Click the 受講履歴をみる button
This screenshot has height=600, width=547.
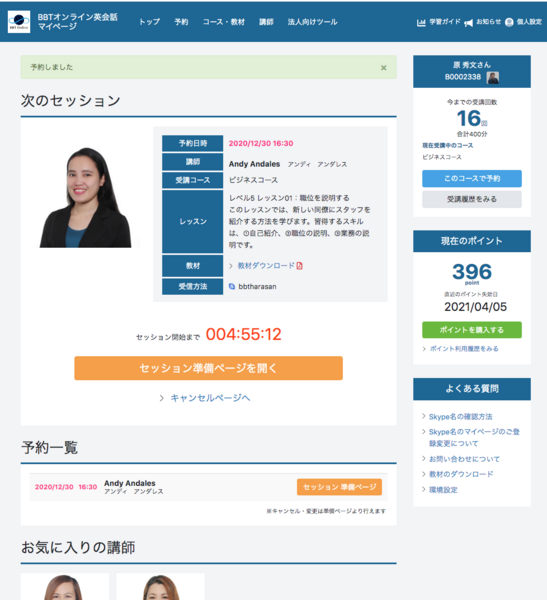[472, 199]
